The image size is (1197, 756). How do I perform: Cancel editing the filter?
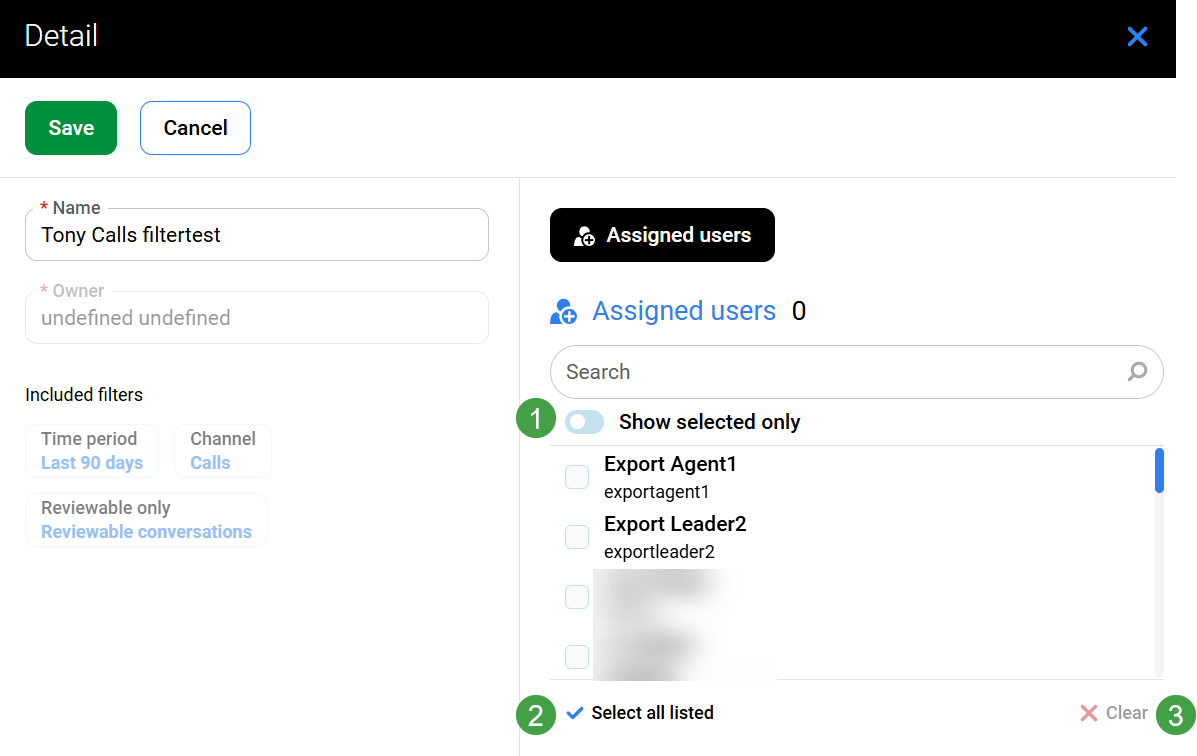click(195, 128)
